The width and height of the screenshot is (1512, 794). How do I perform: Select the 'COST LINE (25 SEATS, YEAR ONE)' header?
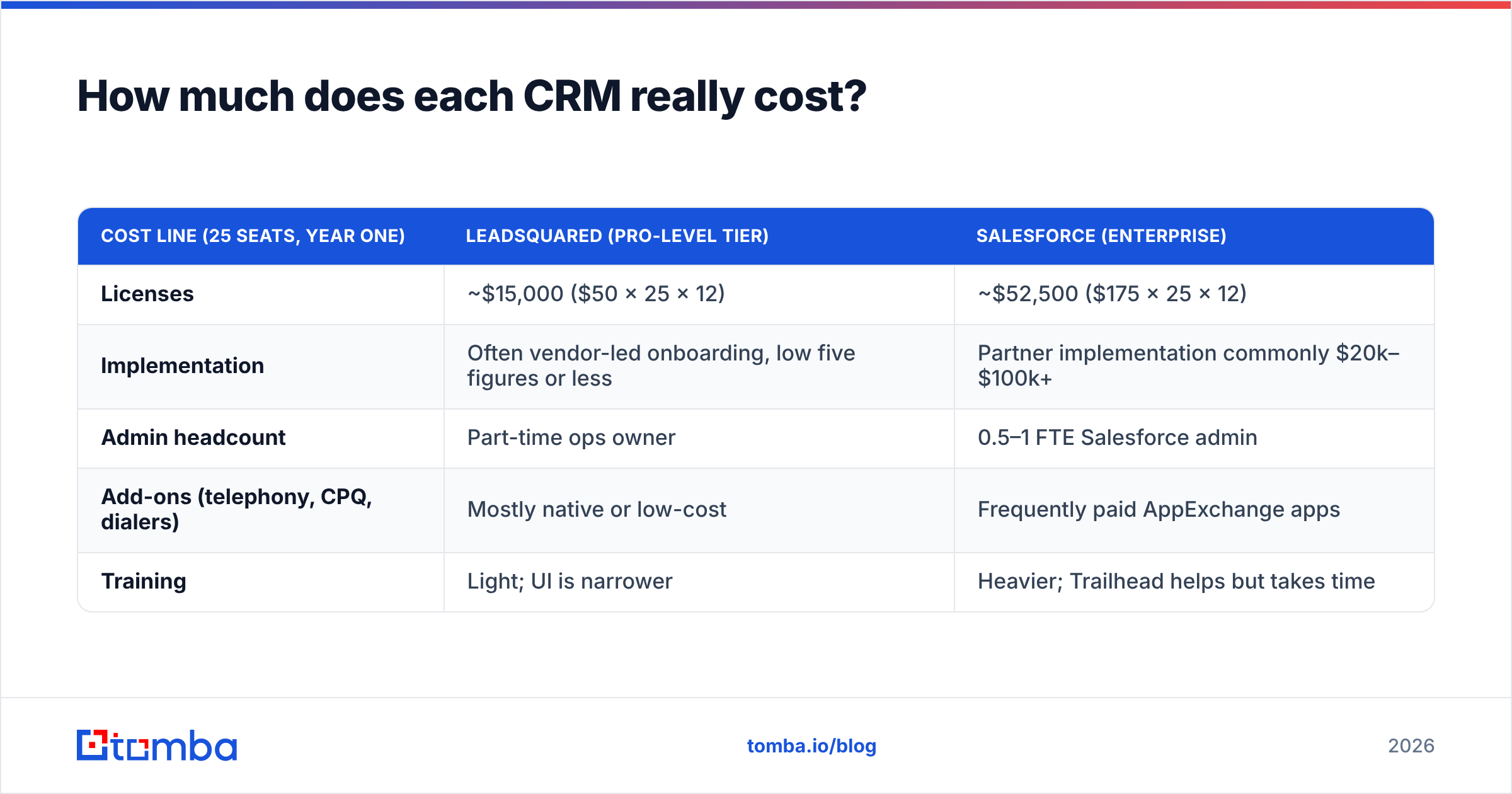(x=253, y=236)
